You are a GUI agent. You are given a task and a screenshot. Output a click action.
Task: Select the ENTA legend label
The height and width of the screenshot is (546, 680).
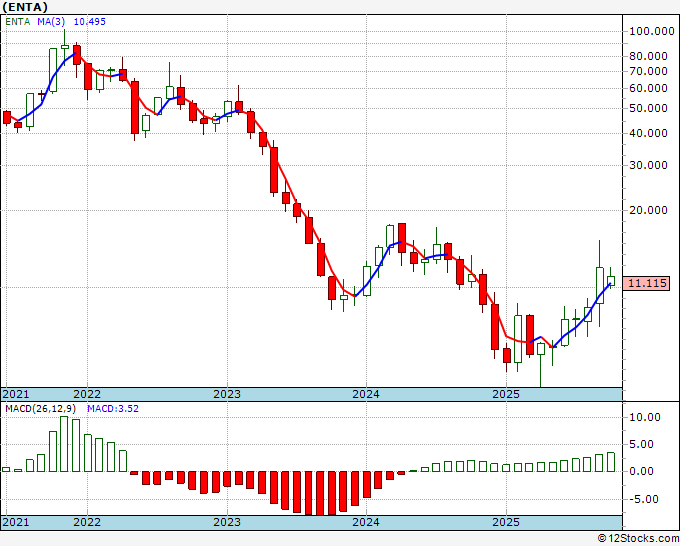(x=18, y=22)
